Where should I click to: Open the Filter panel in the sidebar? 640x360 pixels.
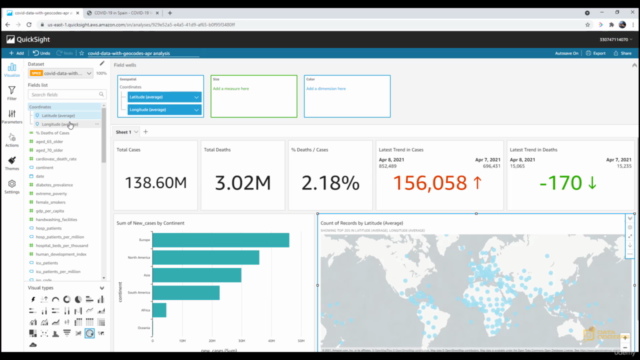[x=12, y=93]
